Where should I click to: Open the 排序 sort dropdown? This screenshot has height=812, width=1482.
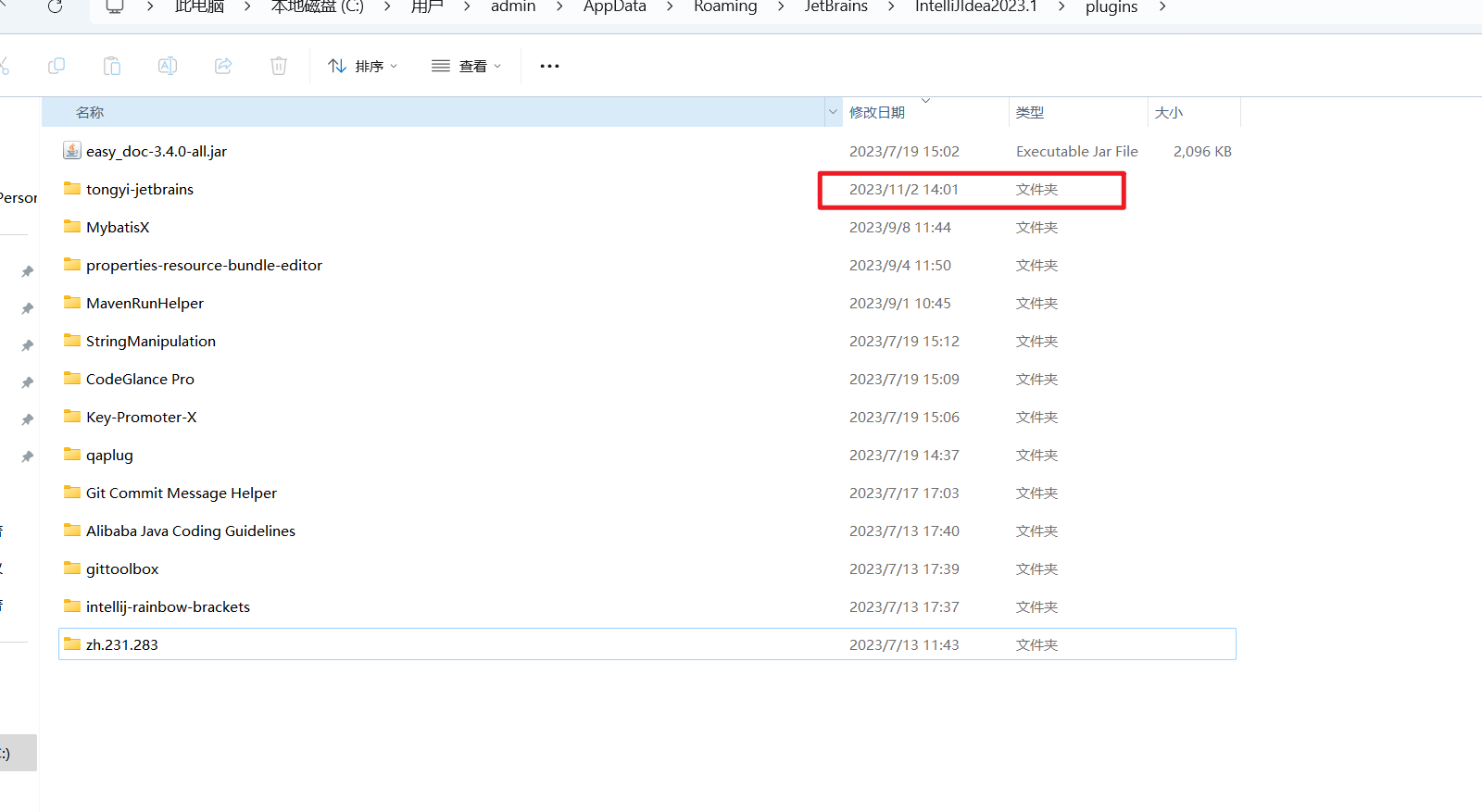(363, 66)
